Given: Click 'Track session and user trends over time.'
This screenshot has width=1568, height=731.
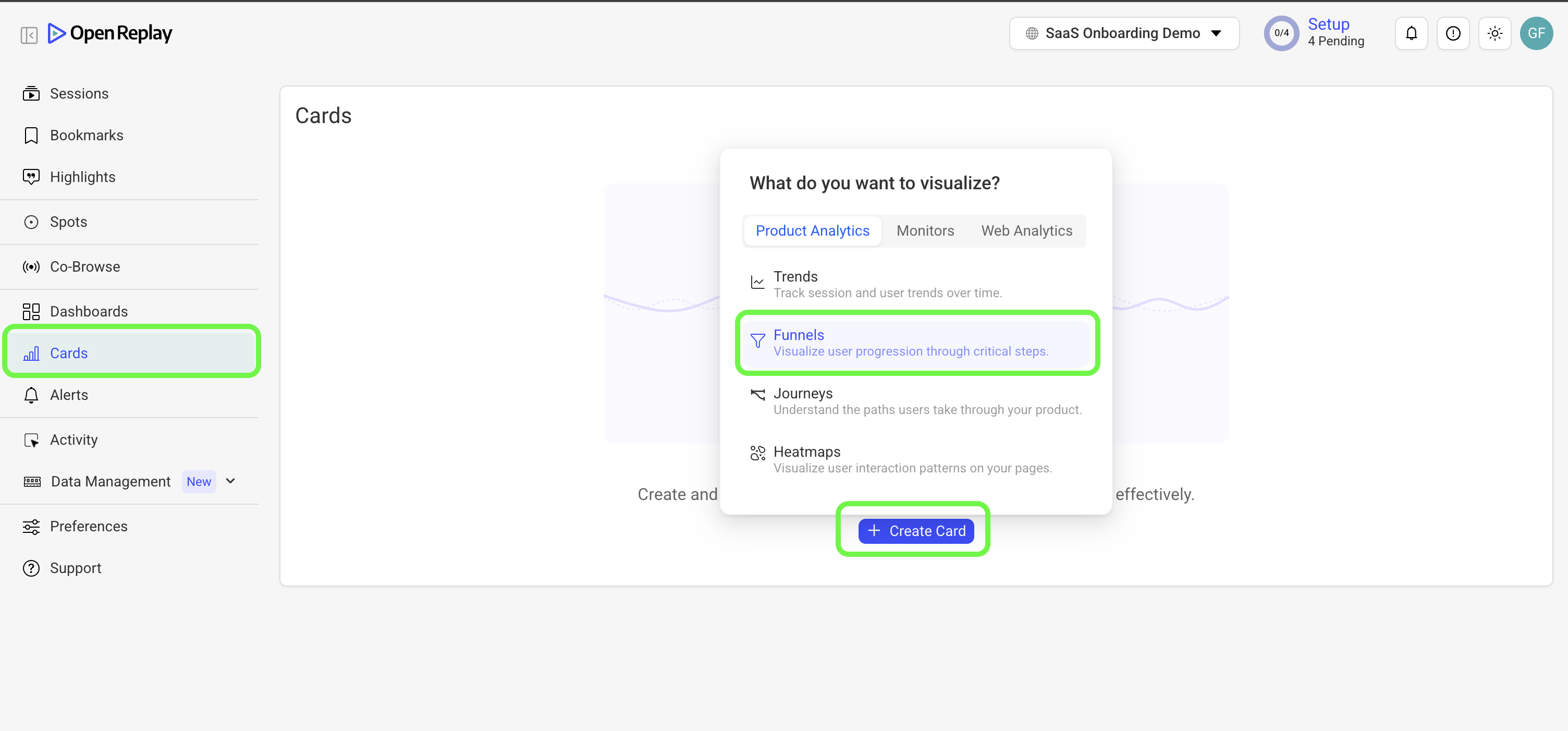Looking at the screenshot, I should (888, 293).
